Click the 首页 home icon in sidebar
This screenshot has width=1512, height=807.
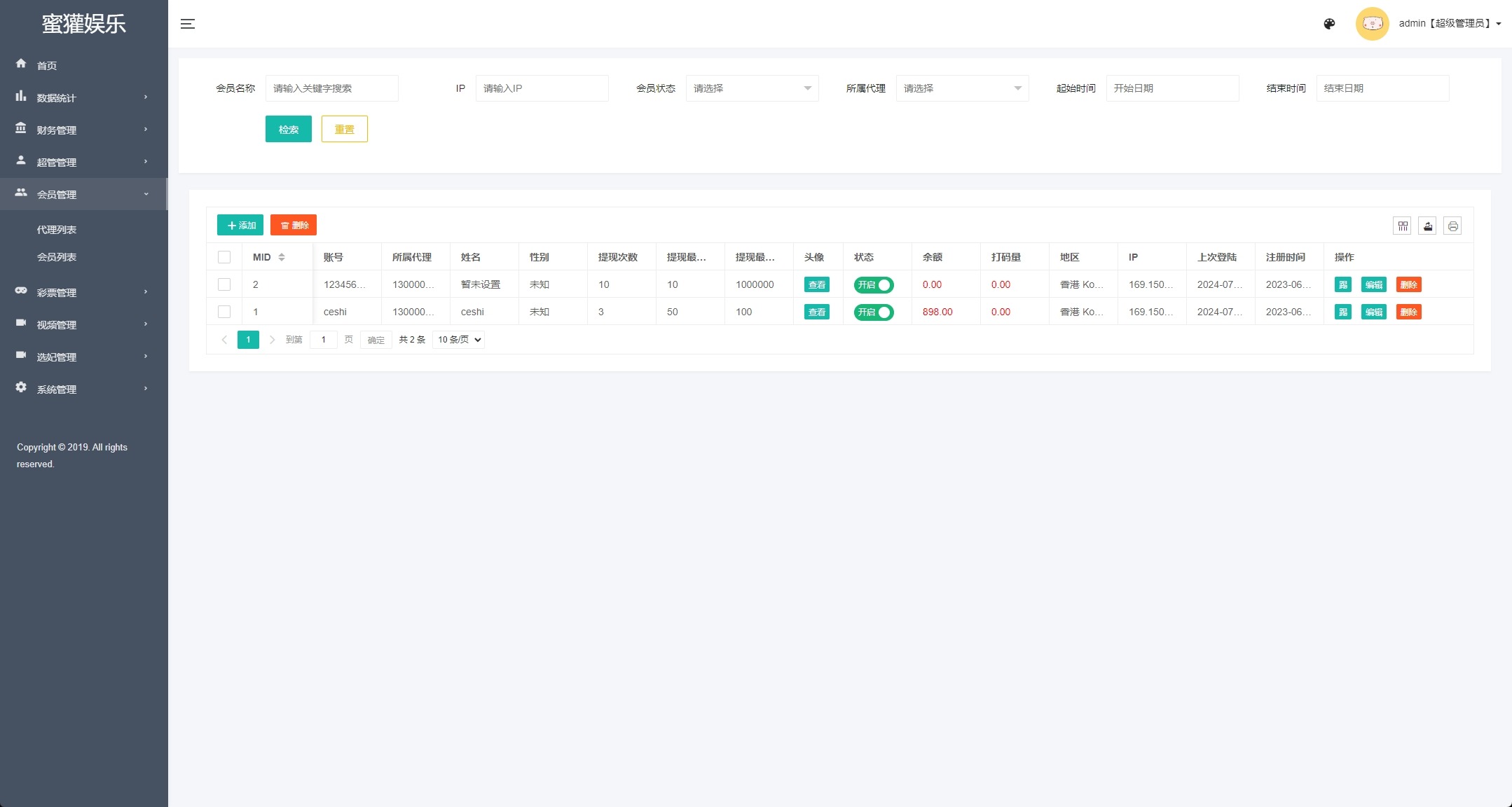[x=21, y=64]
